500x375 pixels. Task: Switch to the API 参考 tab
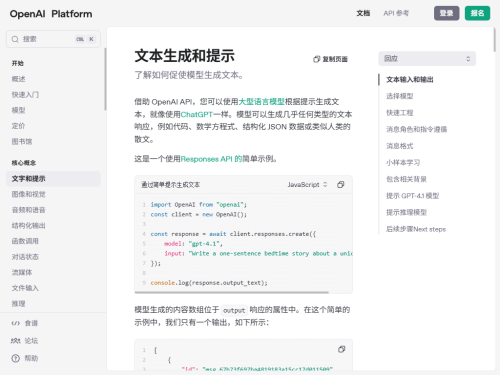pyautogui.click(x=396, y=13)
